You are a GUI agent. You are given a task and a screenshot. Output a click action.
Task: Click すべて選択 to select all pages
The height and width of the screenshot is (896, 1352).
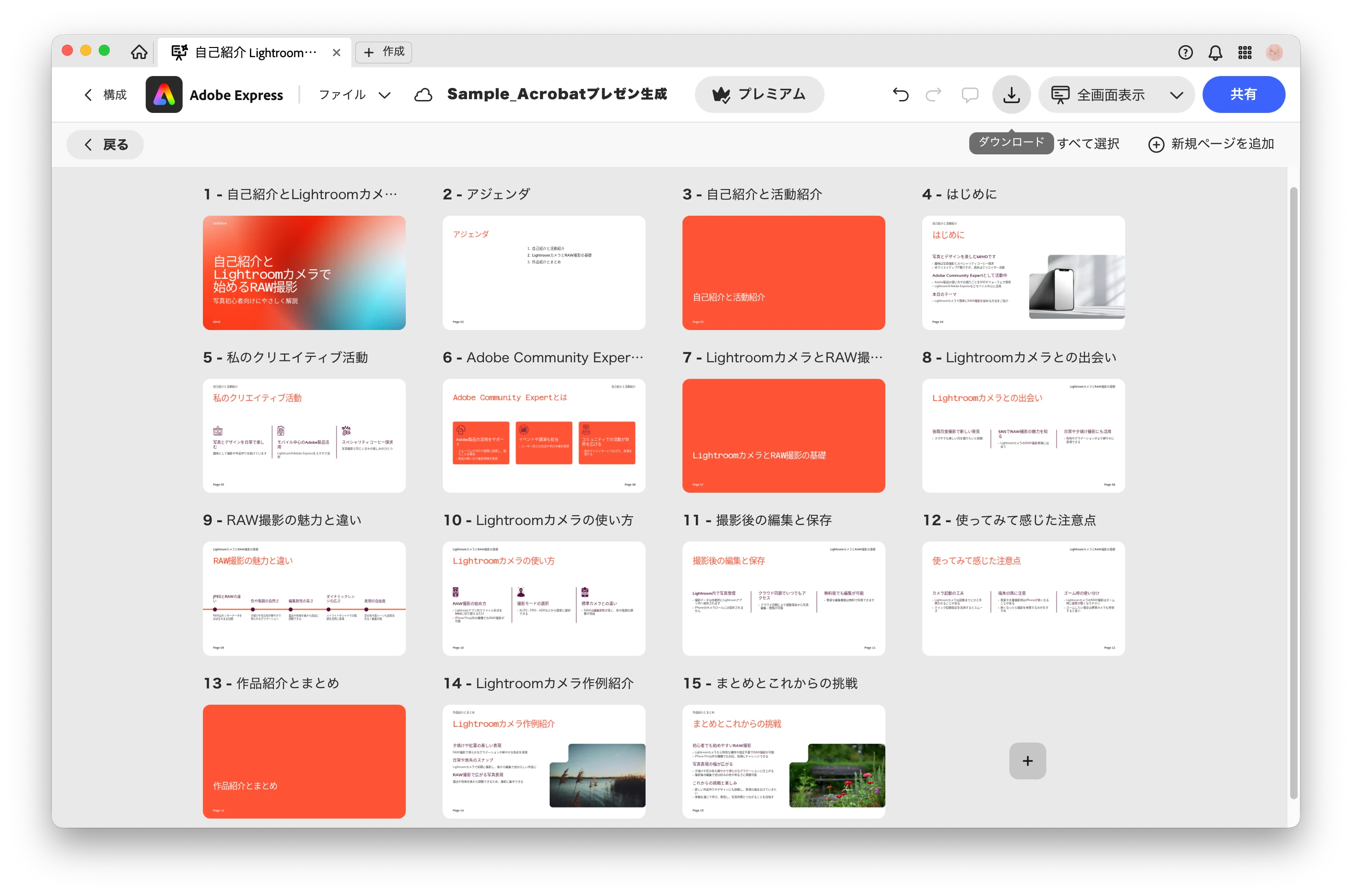[1087, 143]
